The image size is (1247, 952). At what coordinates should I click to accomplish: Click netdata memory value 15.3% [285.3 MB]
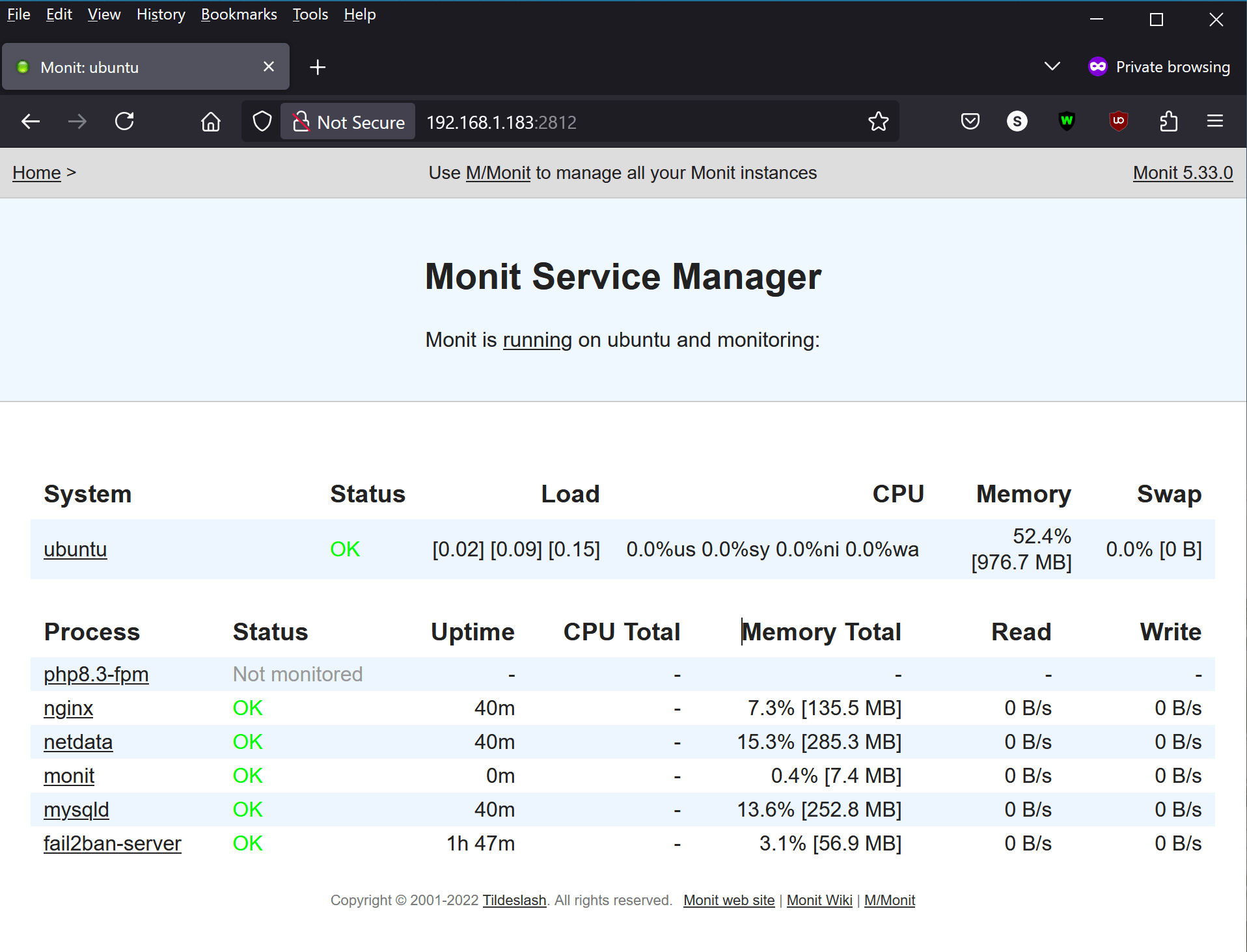coord(819,742)
